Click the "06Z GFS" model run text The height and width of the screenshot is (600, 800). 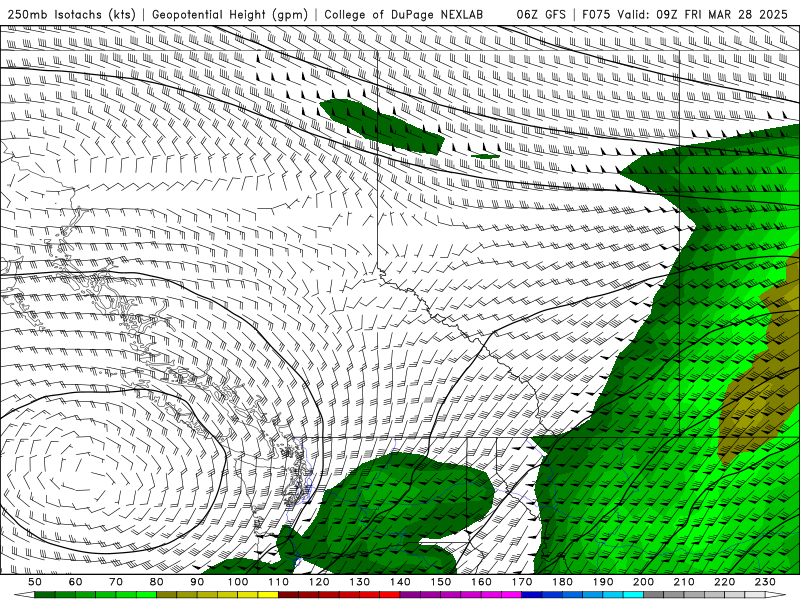541,14
